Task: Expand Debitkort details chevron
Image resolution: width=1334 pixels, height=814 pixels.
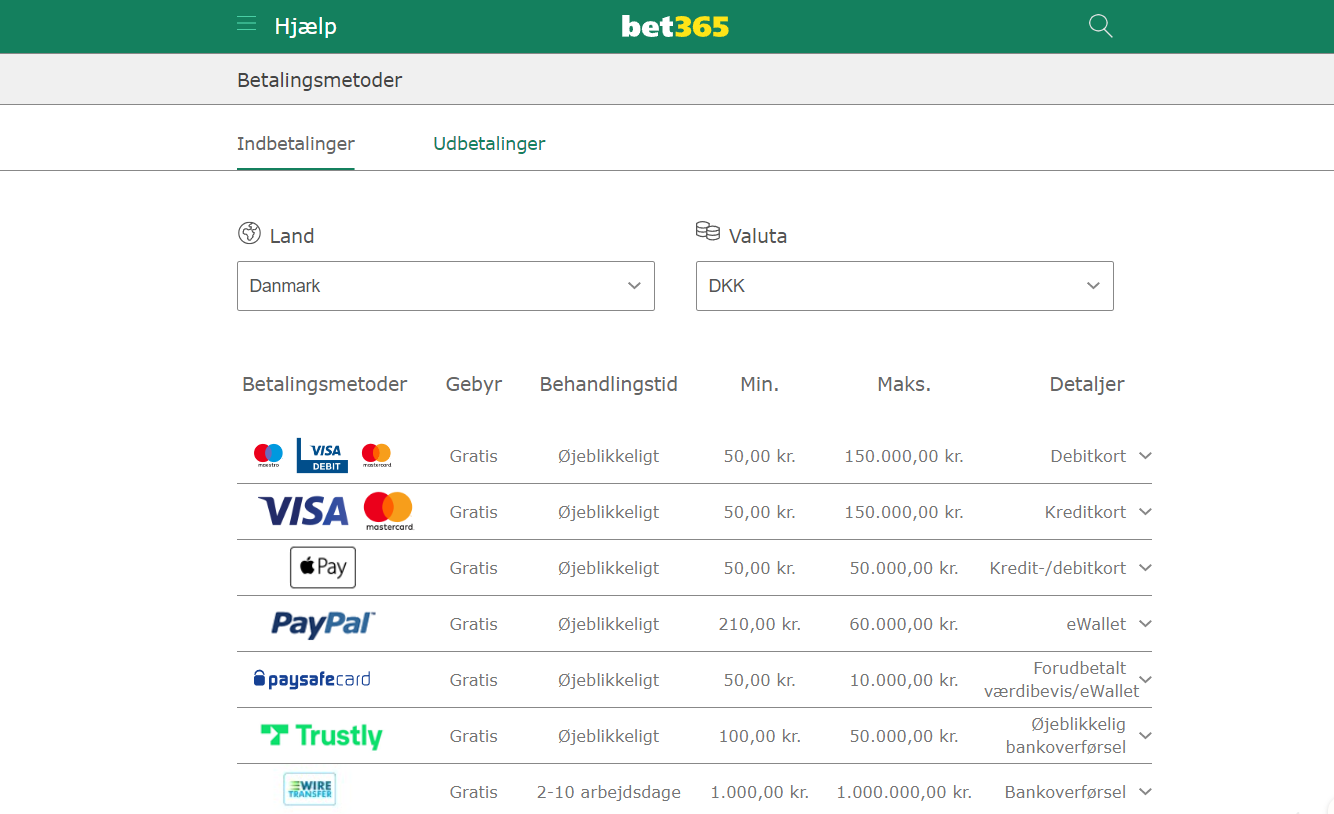Action: [x=1145, y=456]
